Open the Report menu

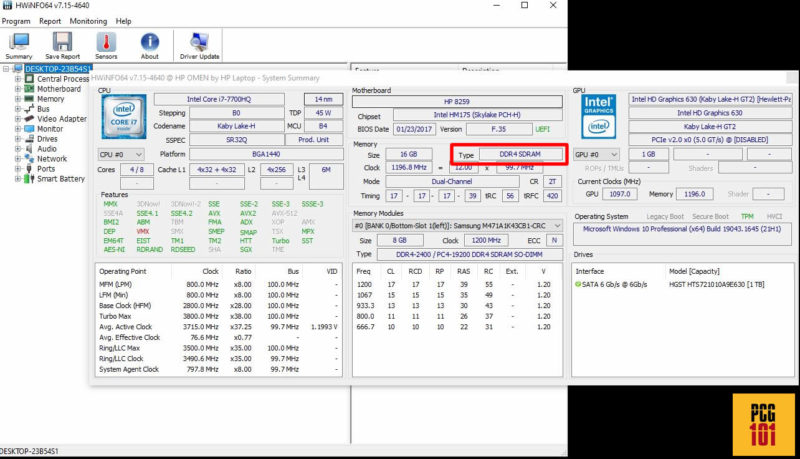coord(50,21)
